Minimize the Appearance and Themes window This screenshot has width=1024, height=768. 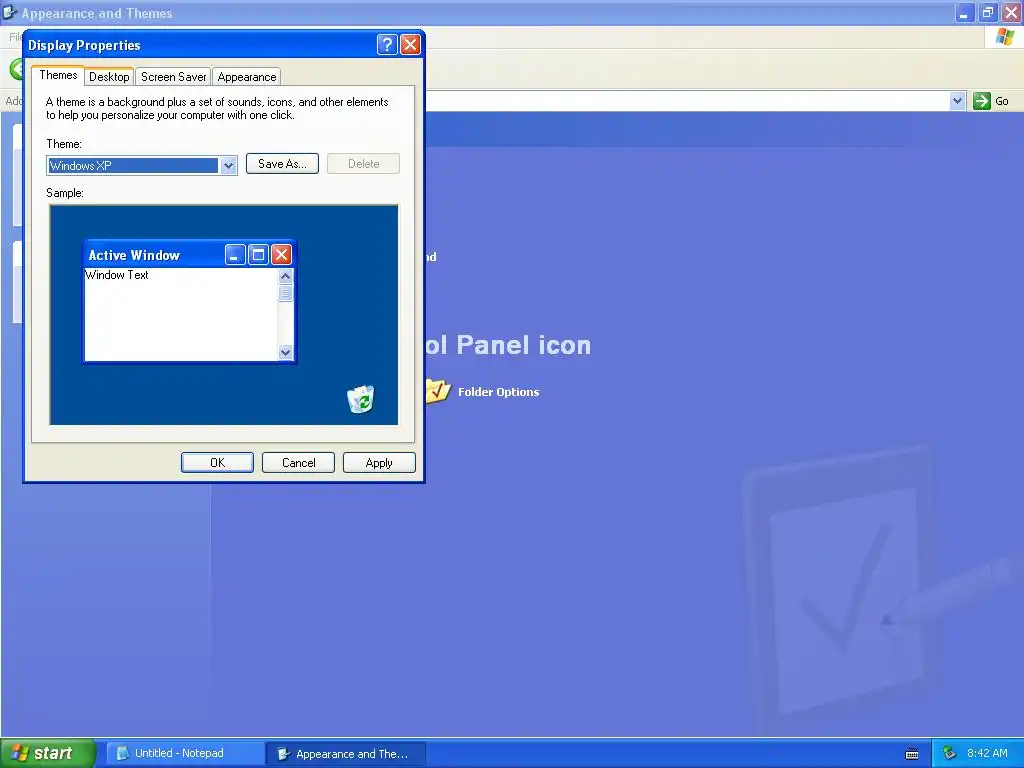[x=964, y=12]
